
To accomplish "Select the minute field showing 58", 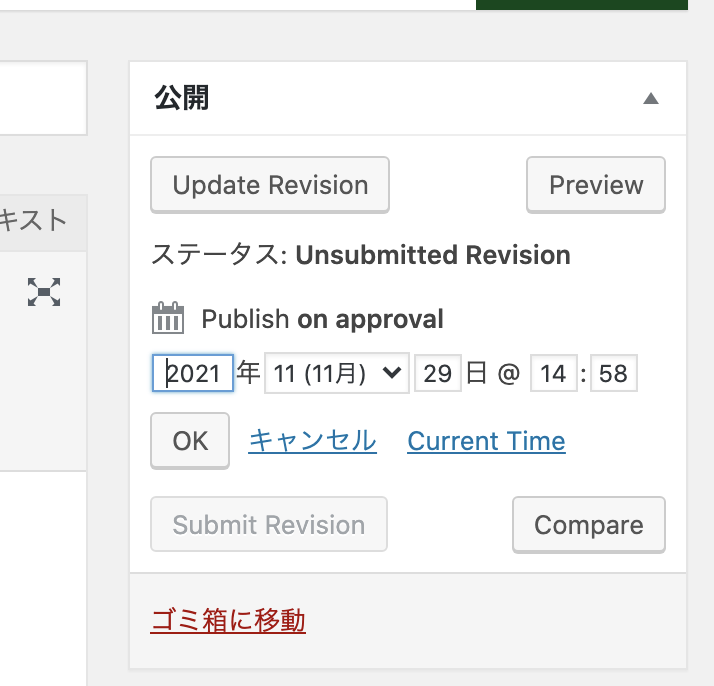I will point(613,373).
